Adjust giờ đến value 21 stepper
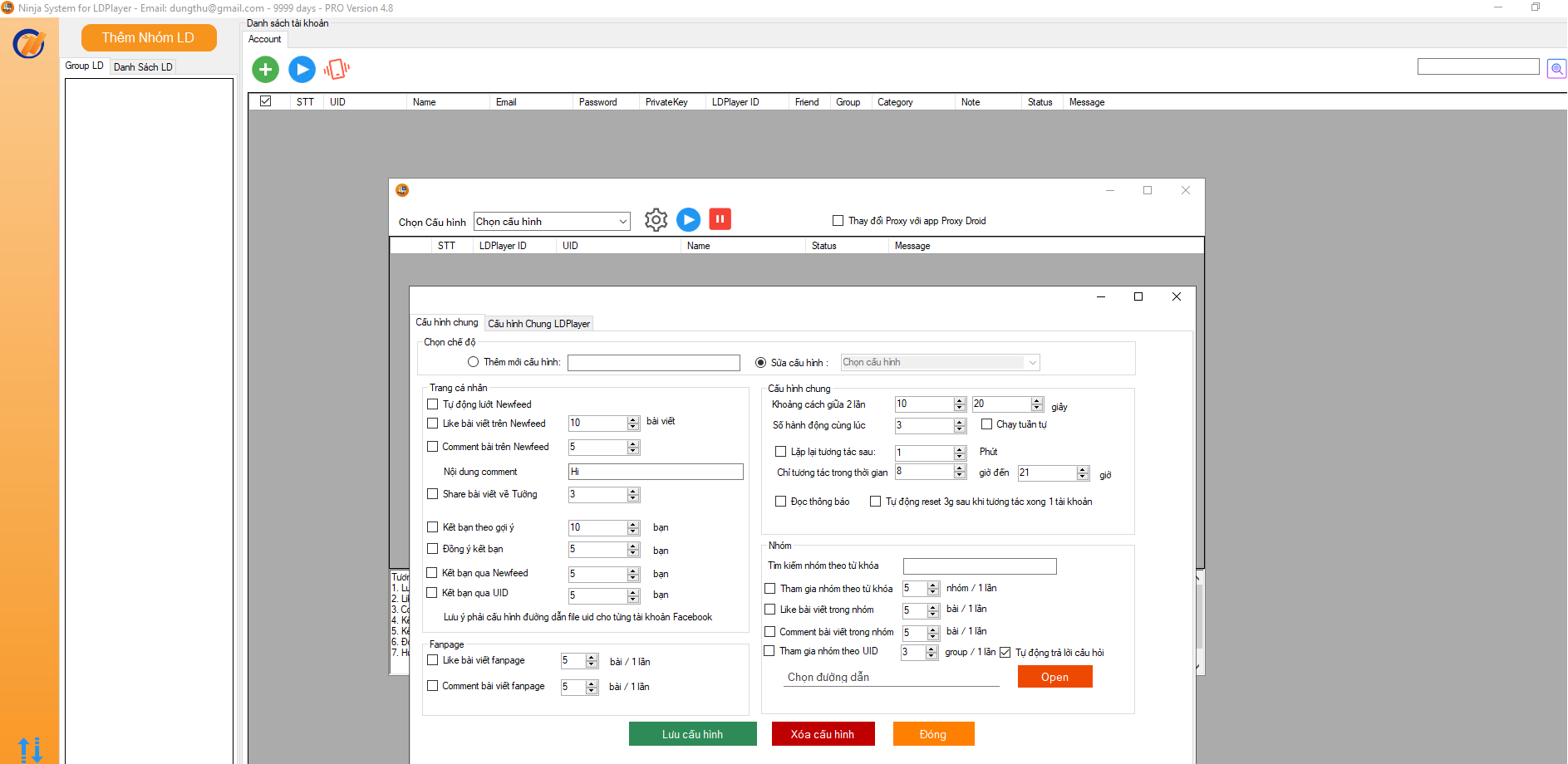This screenshot has height=764, width=1568. coord(1082,473)
